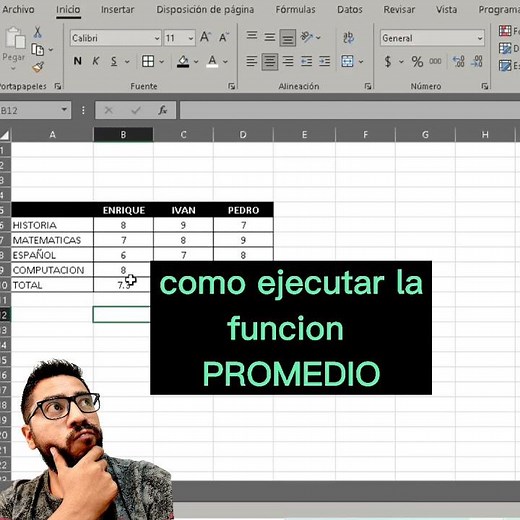Click the text orientation icon
The width and height of the screenshot is (520, 520).
pyautogui.click(x=307, y=37)
